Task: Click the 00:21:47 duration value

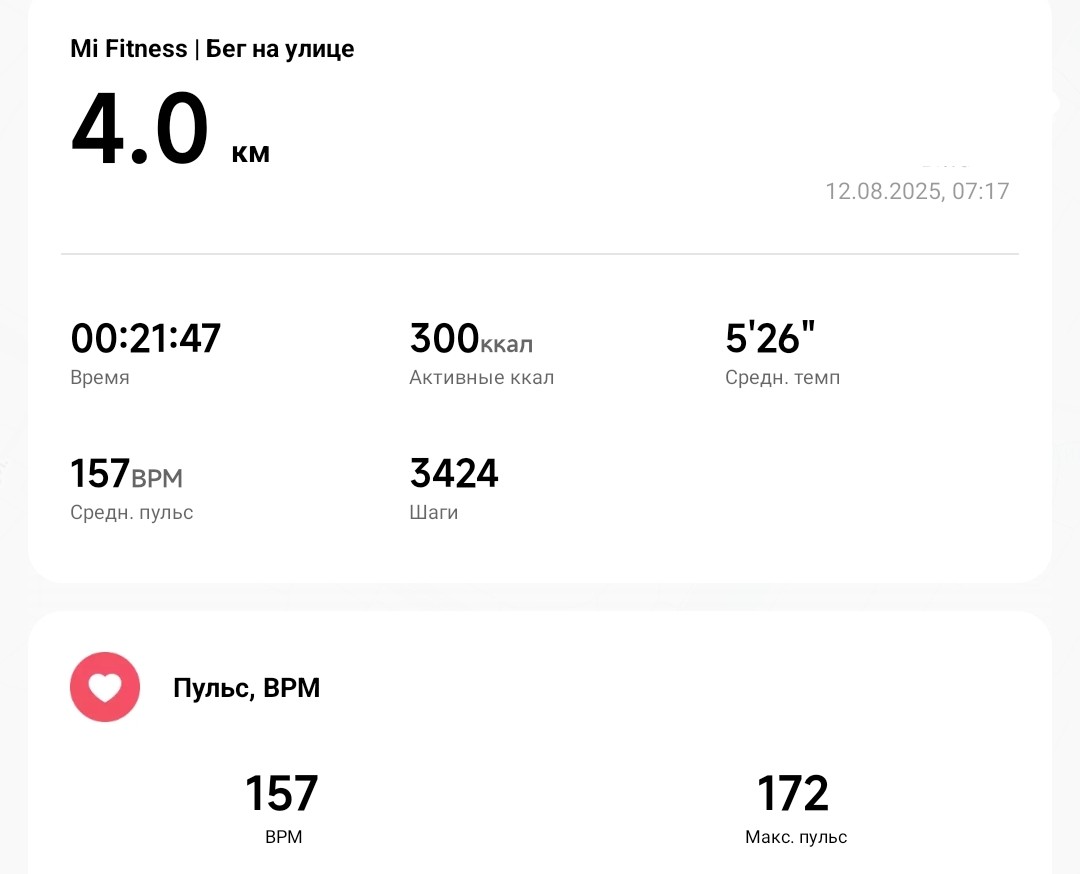Action: tap(145, 338)
